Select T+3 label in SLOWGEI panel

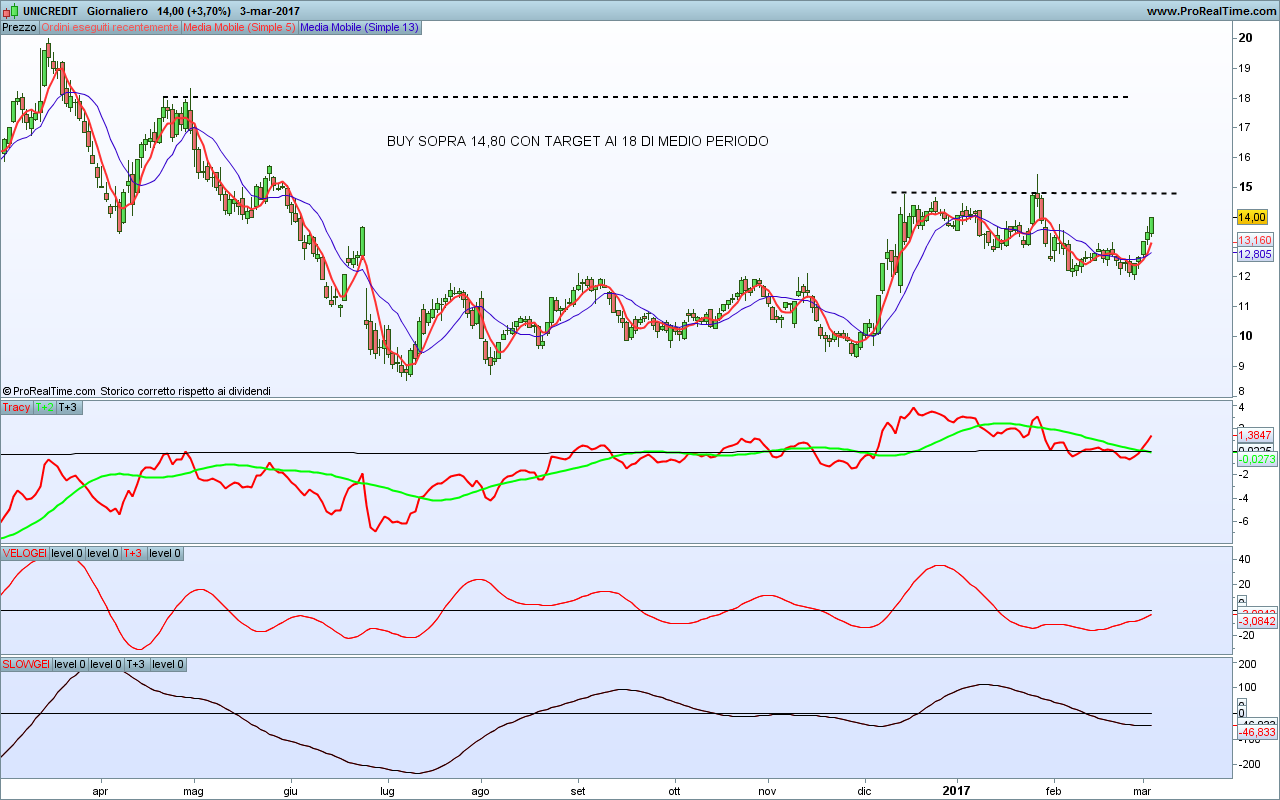point(135,664)
